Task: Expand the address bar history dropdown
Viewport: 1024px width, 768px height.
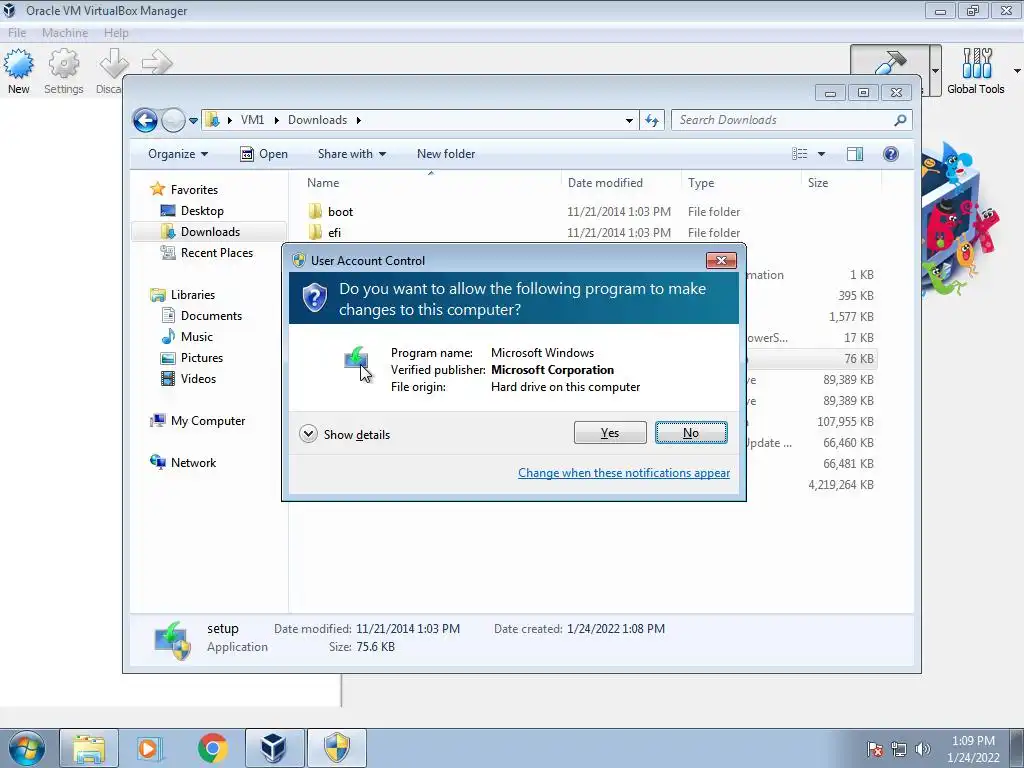Action: click(x=629, y=121)
